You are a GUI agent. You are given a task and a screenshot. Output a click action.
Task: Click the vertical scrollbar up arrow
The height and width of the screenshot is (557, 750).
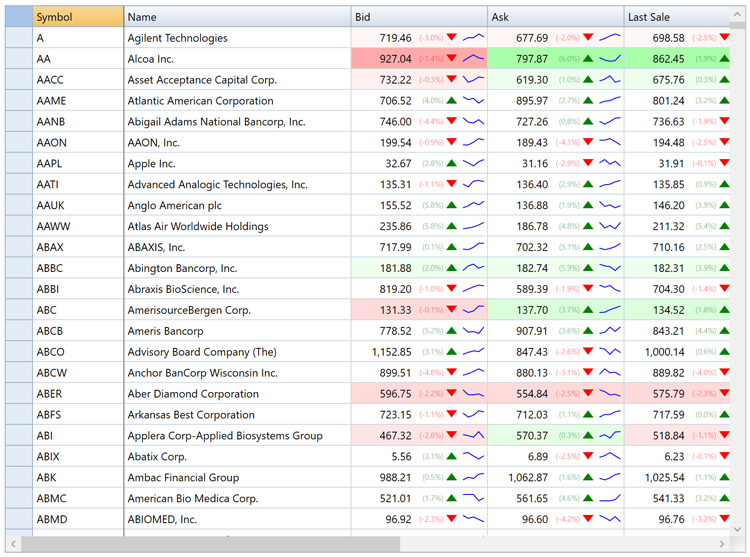(737, 15)
